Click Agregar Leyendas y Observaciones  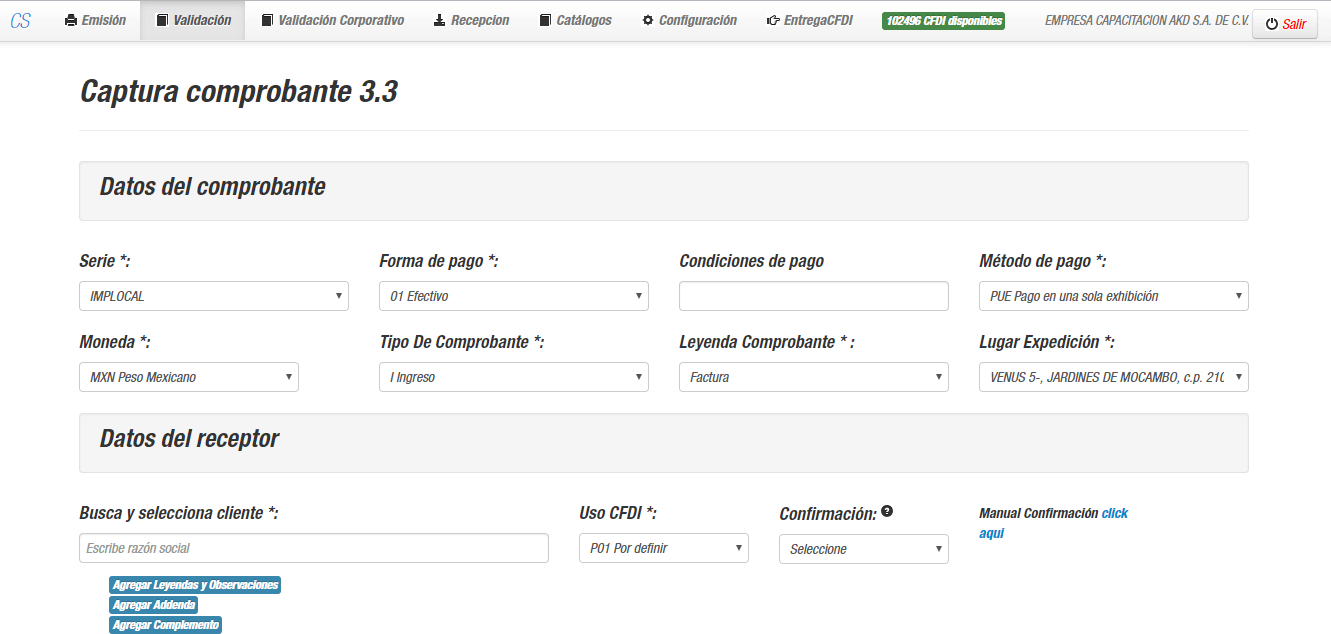[195, 585]
